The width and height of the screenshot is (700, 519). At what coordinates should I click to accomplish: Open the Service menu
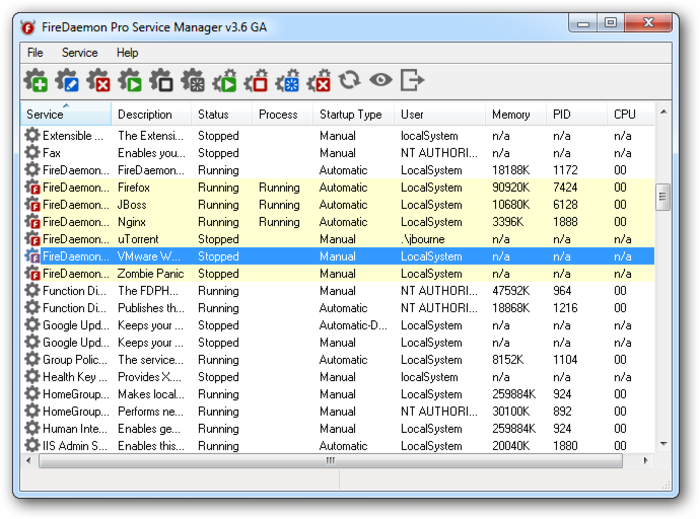tap(79, 53)
